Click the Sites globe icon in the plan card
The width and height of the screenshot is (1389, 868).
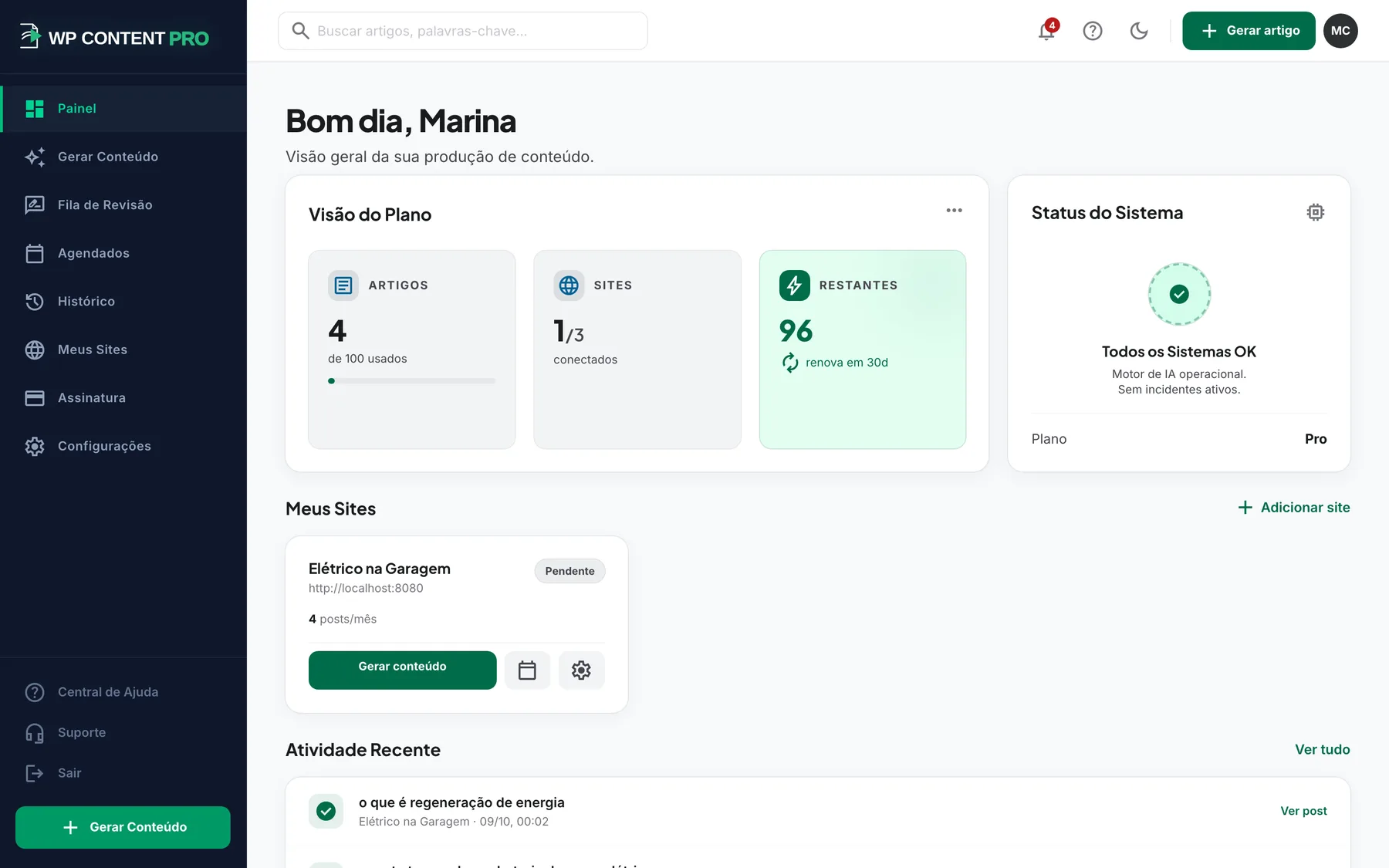click(569, 285)
